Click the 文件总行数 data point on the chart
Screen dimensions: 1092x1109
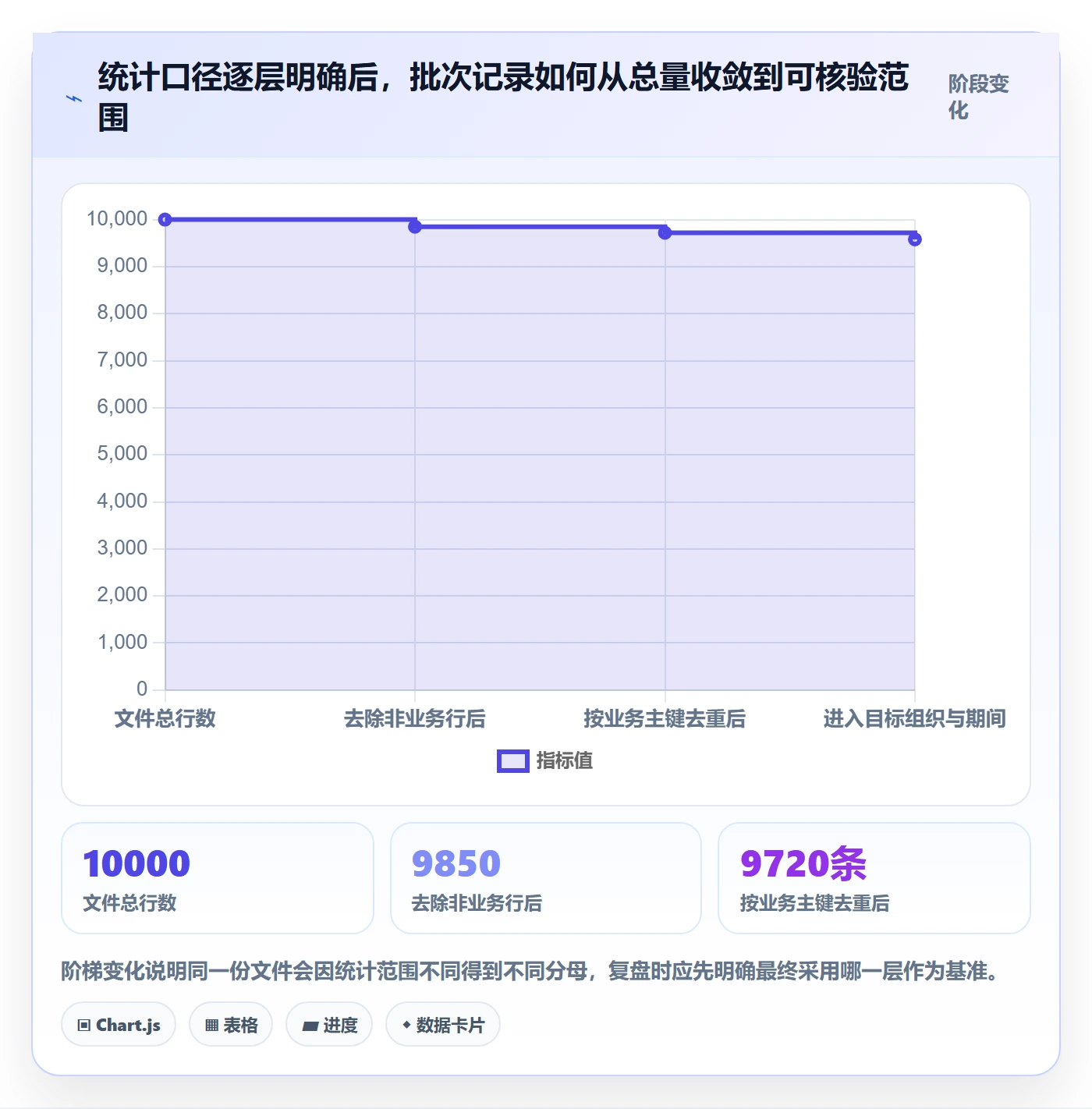(x=165, y=220)
